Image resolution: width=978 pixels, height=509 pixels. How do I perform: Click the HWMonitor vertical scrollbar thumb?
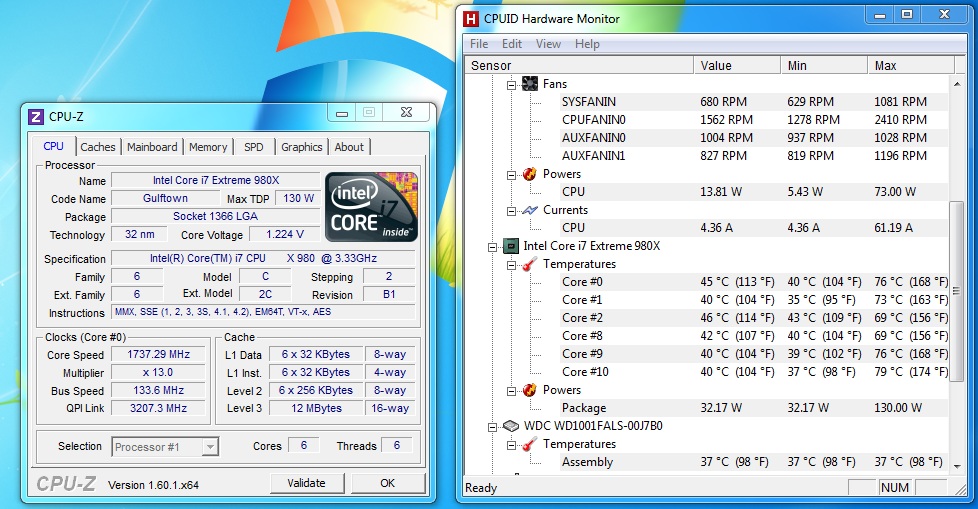pyautogui.click(x=957, y=290)
